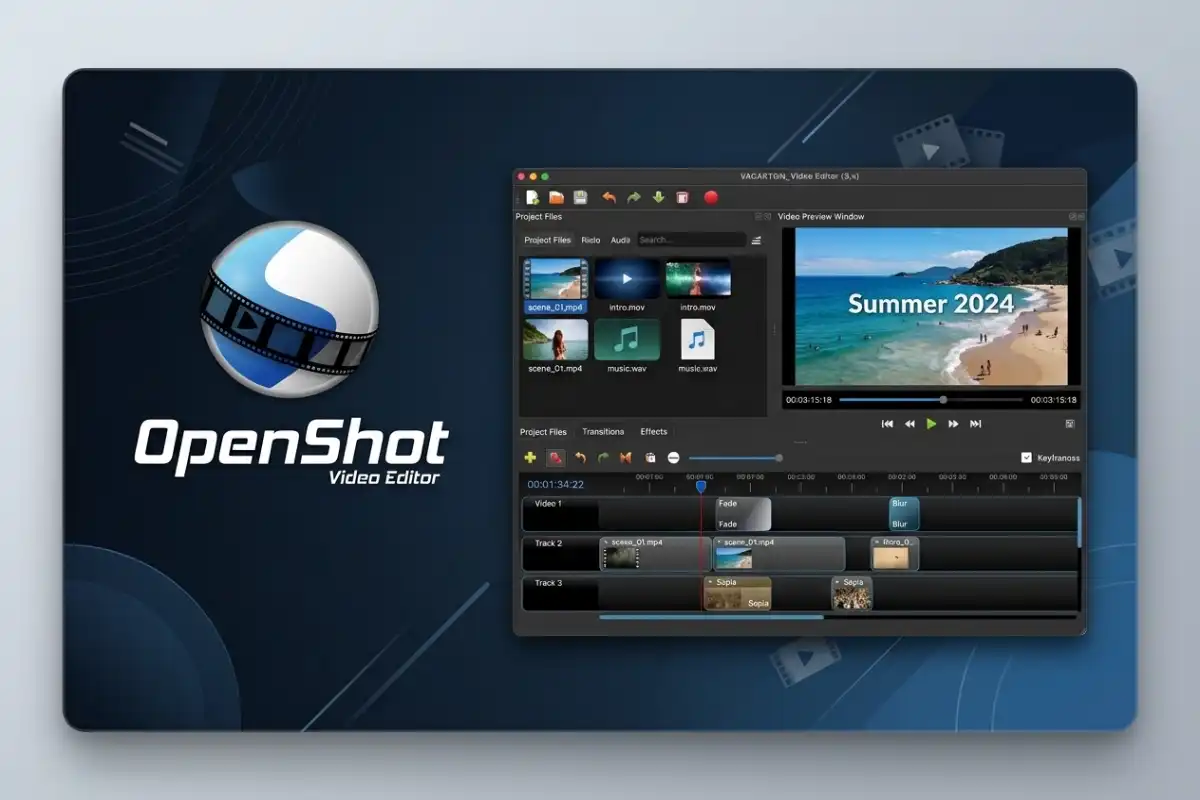Screen dimensions: 1200x800
Task: Save the project with the floppy disk icon
Action: coord(580,197)
